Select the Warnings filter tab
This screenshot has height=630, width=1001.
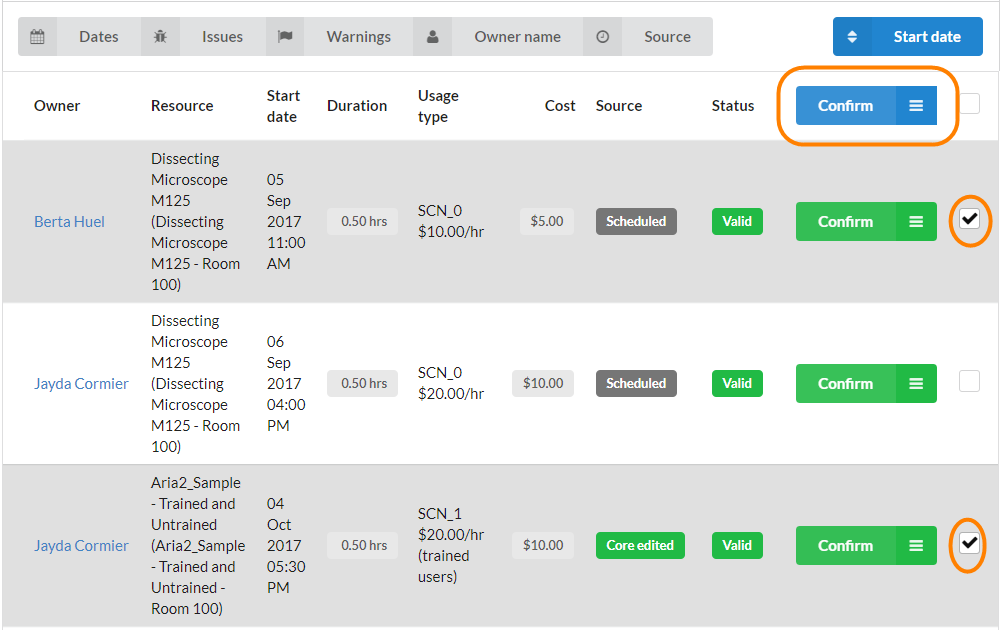(358, 37)
